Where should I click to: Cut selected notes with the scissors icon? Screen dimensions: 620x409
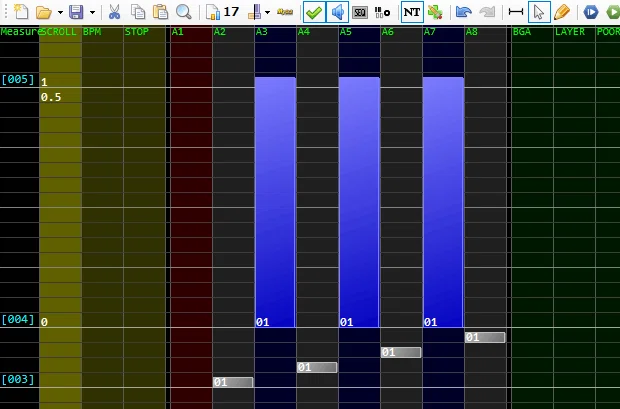[114, 12]
